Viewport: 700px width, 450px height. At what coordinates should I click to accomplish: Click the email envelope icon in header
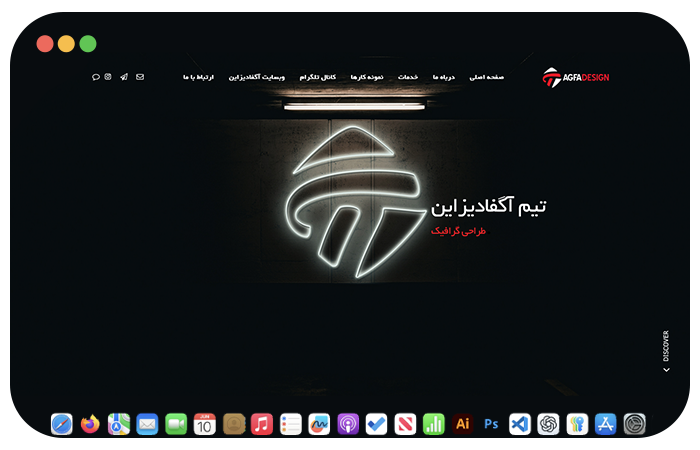pyautogui.click(x=140, y=77)
